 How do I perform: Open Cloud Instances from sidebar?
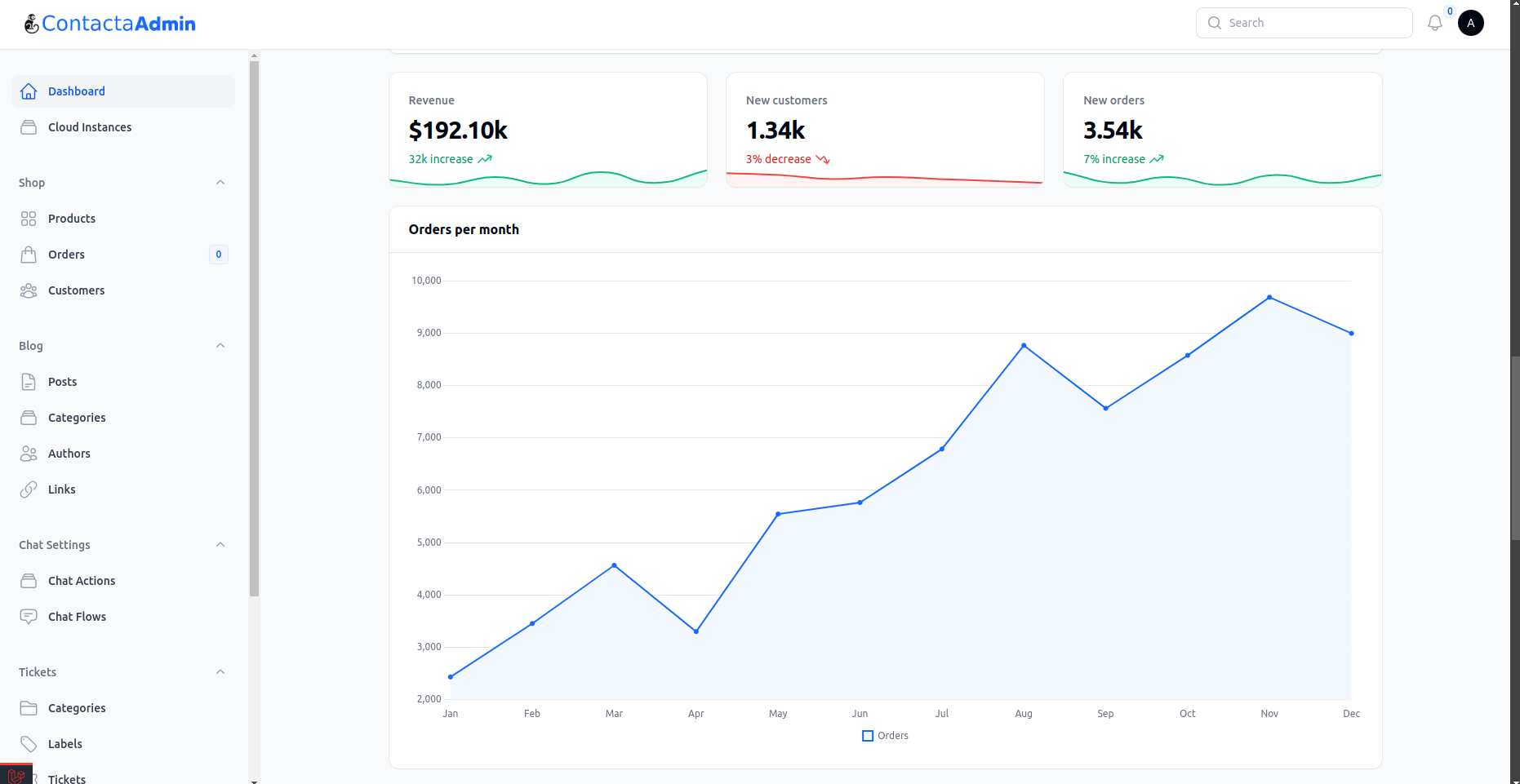coord(90,127)
